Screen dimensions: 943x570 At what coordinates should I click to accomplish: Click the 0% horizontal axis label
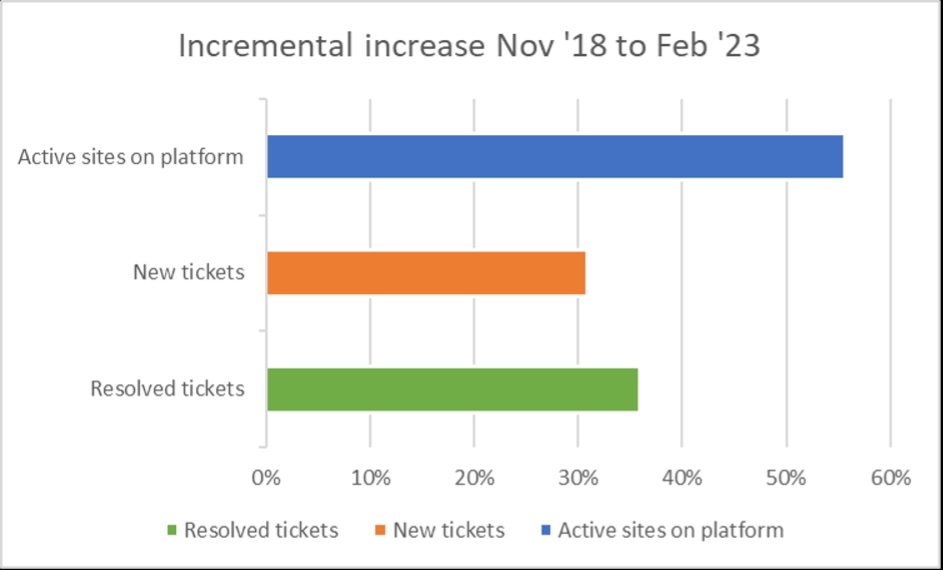click(x=266, y=478)
